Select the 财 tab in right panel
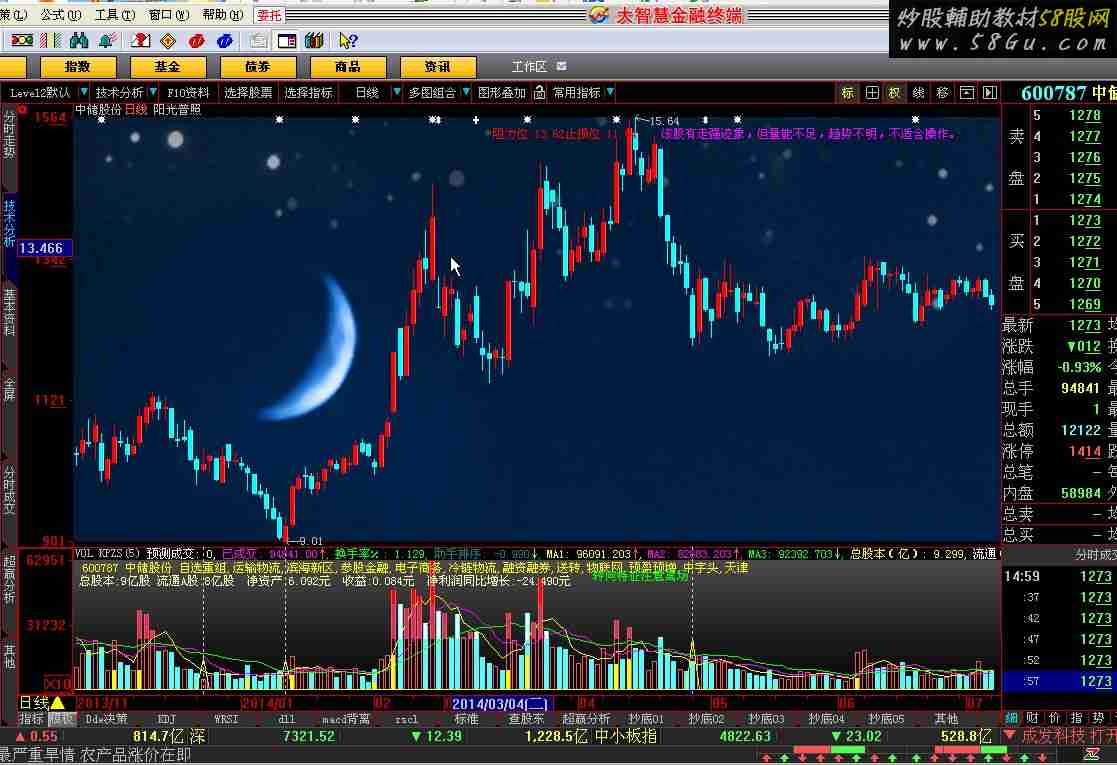Viewport: 1117px width, 765px height. 1032,718
